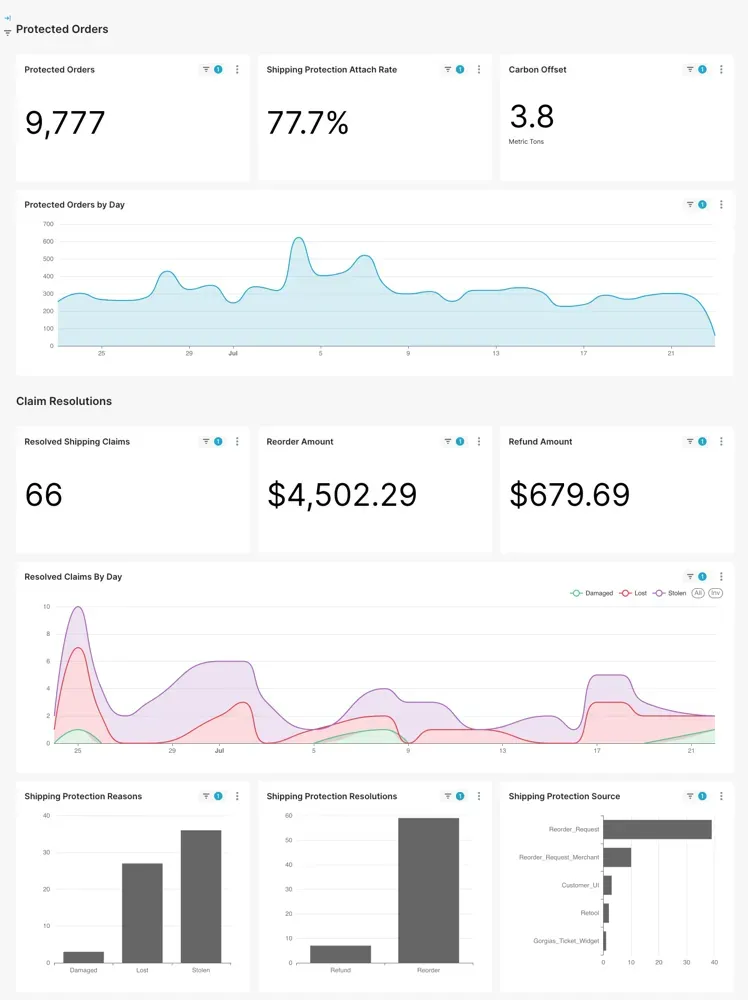The width and height of the screenshot is (748, 1000).
Task: Toggle the Lost series in the legend
Action: [x=634, y=594]
